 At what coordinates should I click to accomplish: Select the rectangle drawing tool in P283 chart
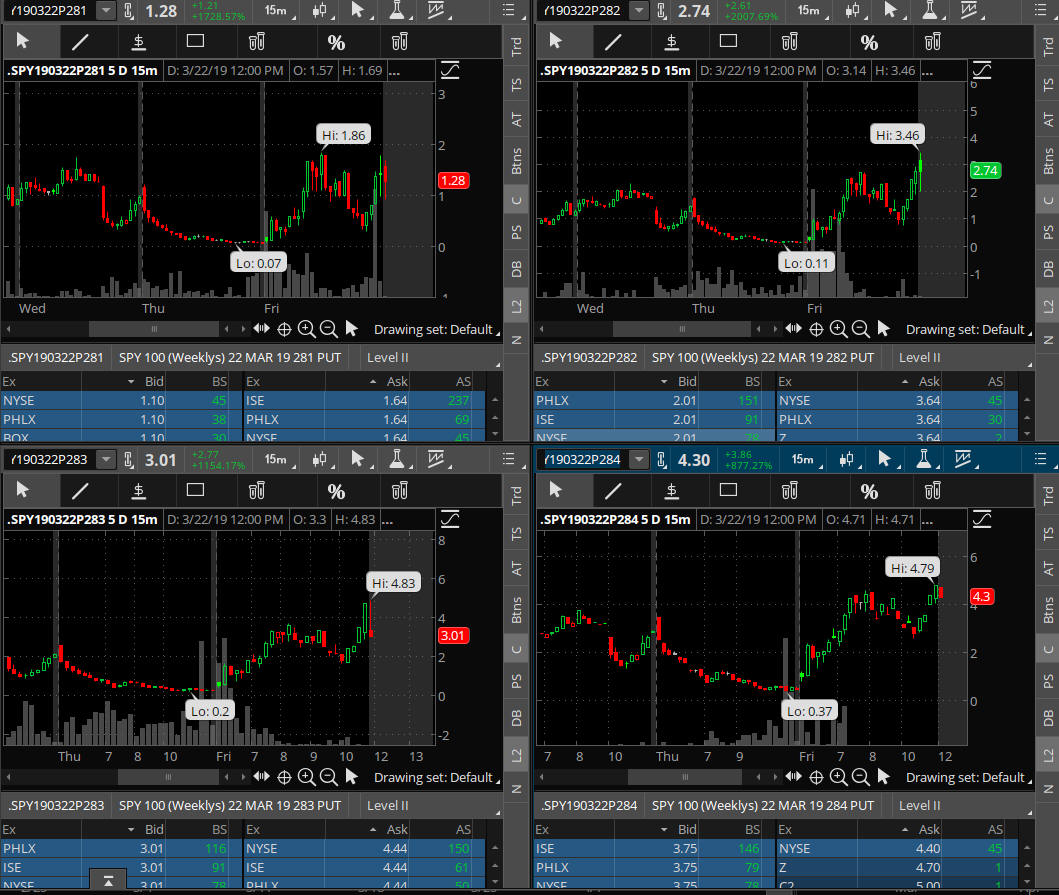click(x=195, y=490)
